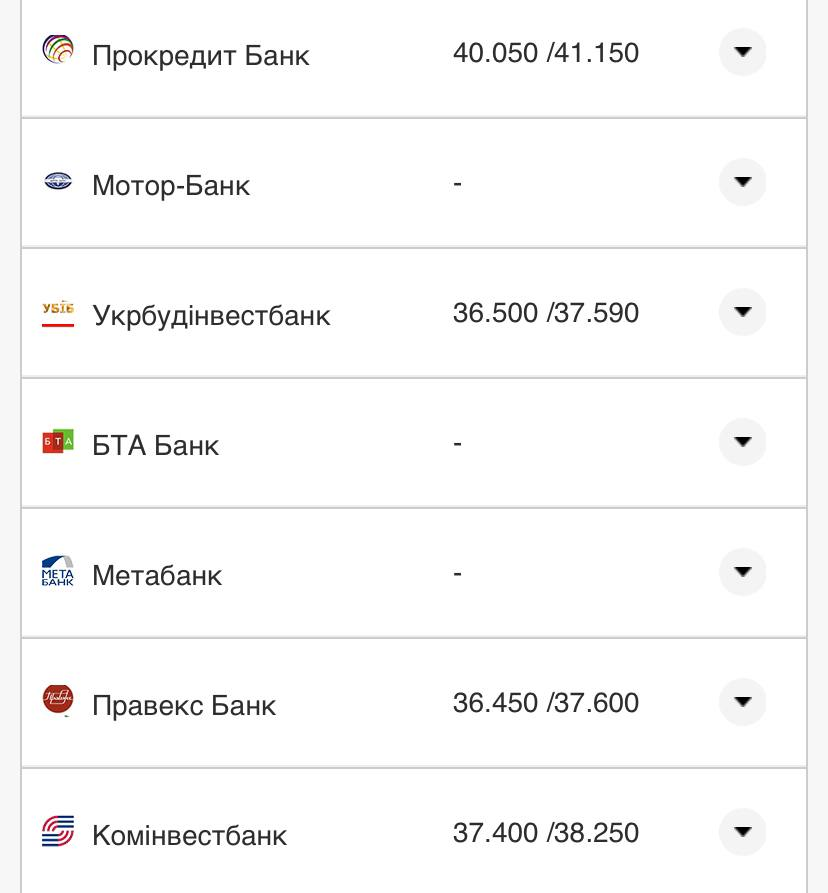
Task: Click the 36.450 /37.600 rate value
Action: point(545,703)
